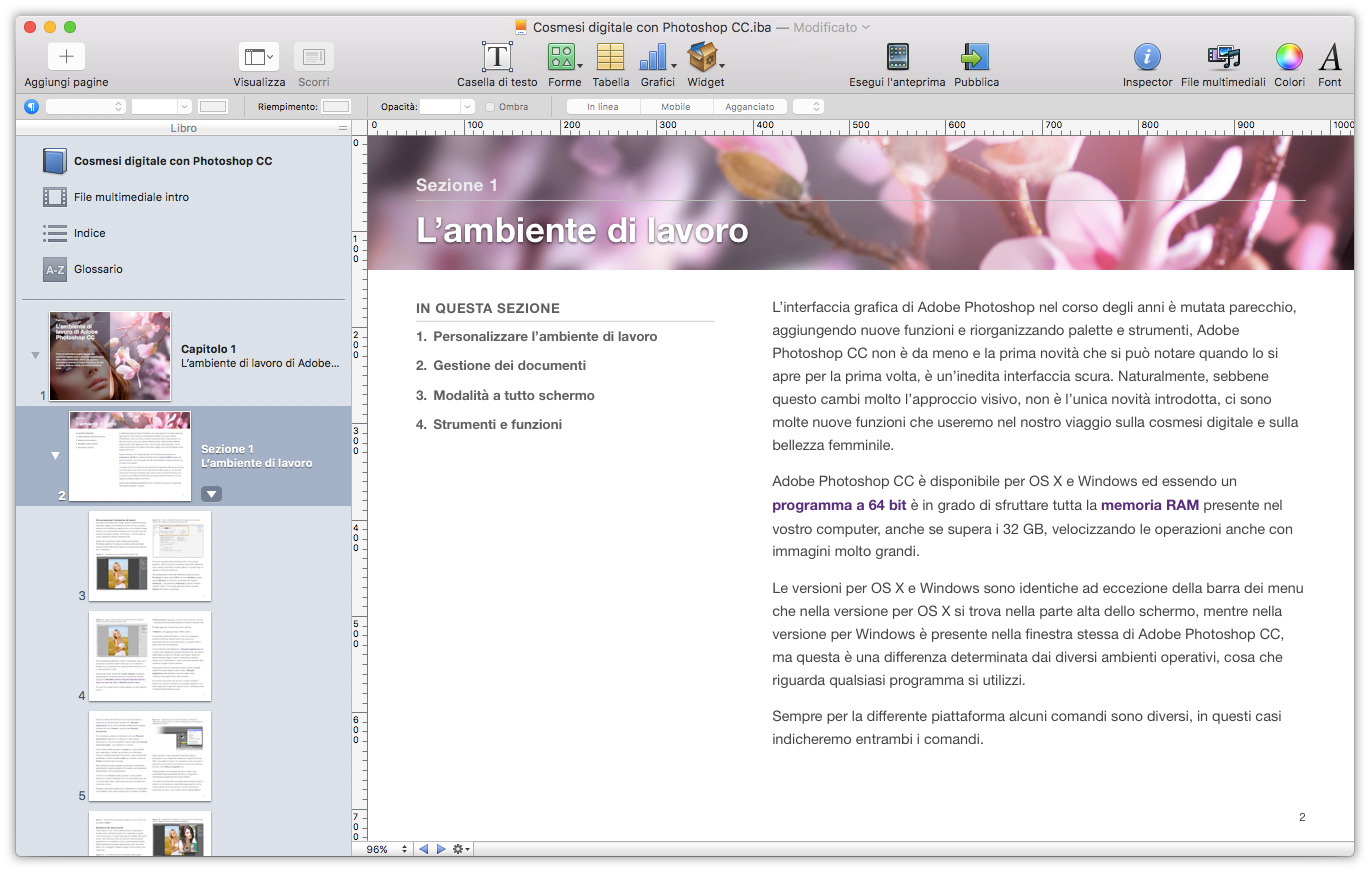Click the Sezione 1 label on banner

456,185
